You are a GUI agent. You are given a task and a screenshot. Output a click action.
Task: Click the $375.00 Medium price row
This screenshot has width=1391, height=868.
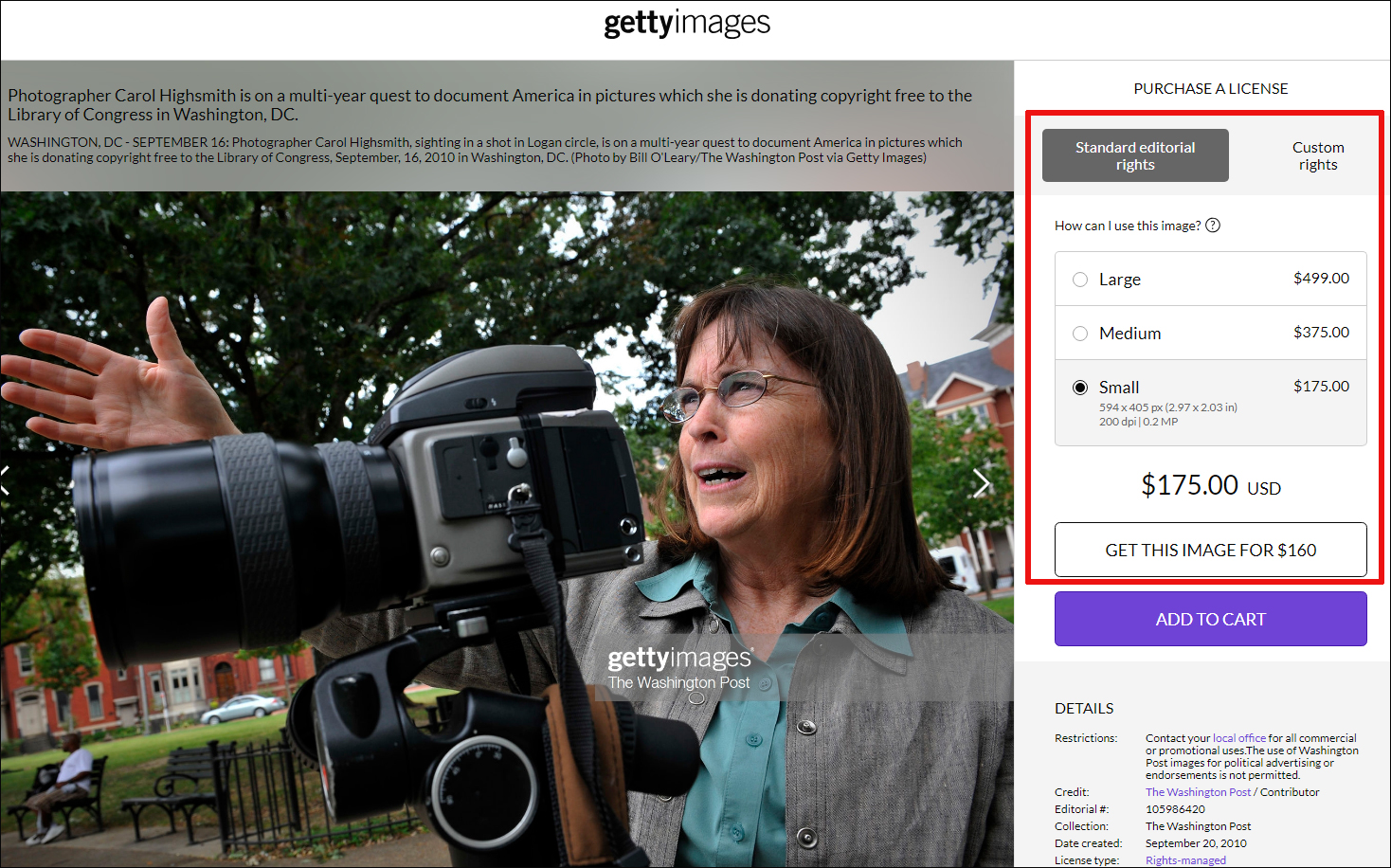[1211, 333]
